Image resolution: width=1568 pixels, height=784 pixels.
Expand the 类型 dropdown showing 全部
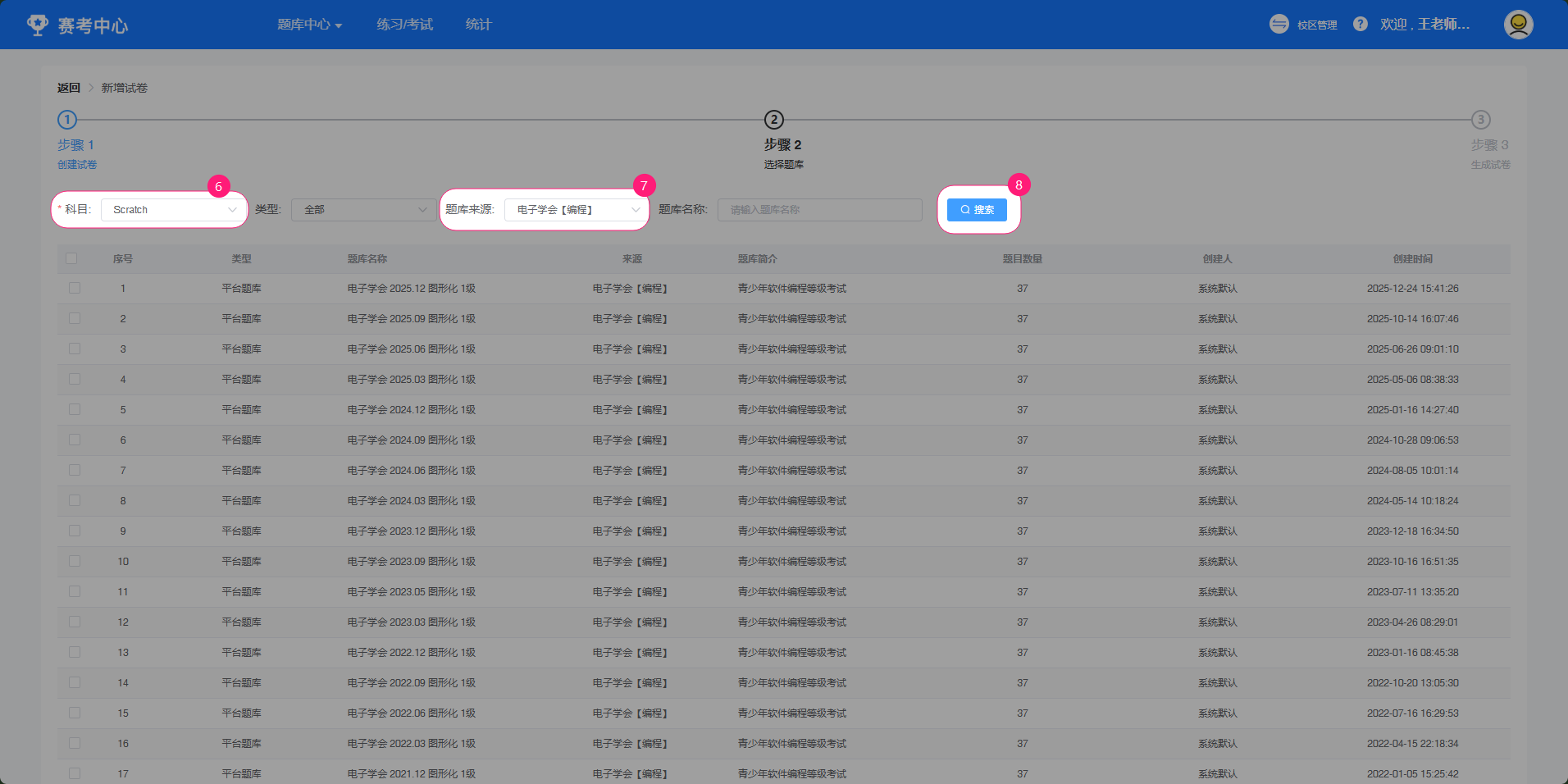pyautogui.click(x=363, y=210)
